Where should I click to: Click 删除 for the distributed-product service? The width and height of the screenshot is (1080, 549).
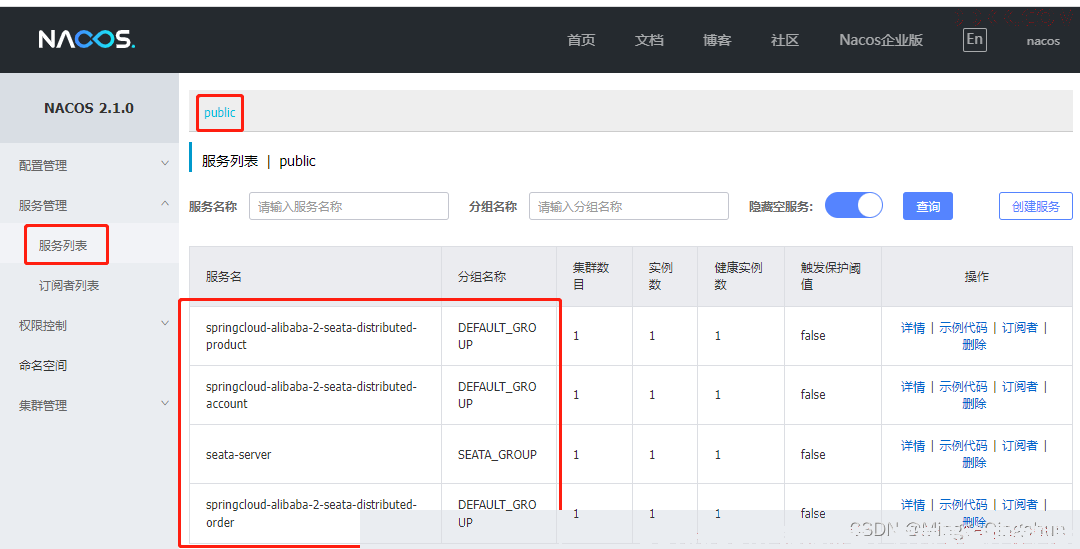pos(974,344)
